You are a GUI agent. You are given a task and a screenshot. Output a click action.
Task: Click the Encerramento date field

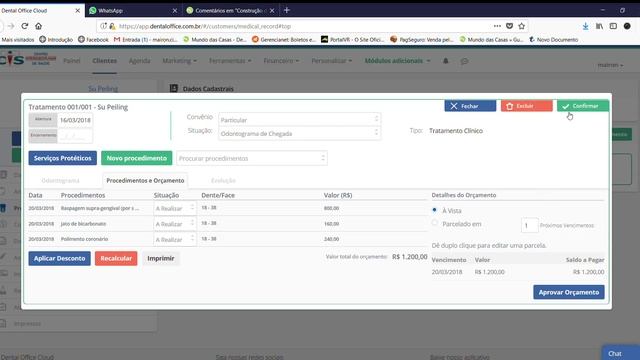[75, 136]
